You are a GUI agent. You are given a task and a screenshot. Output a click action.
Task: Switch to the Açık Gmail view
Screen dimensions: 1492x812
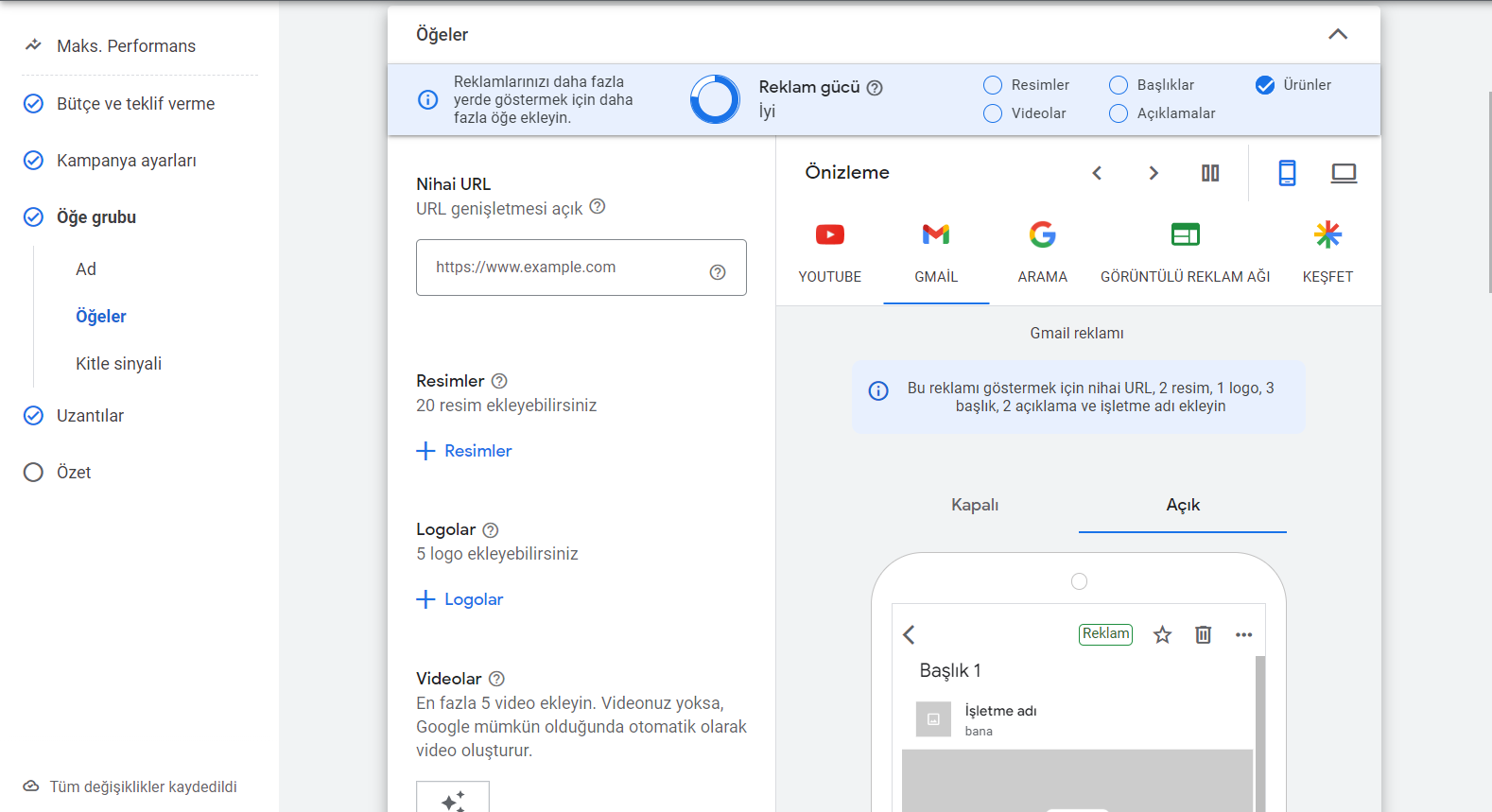coord(1183,505)
